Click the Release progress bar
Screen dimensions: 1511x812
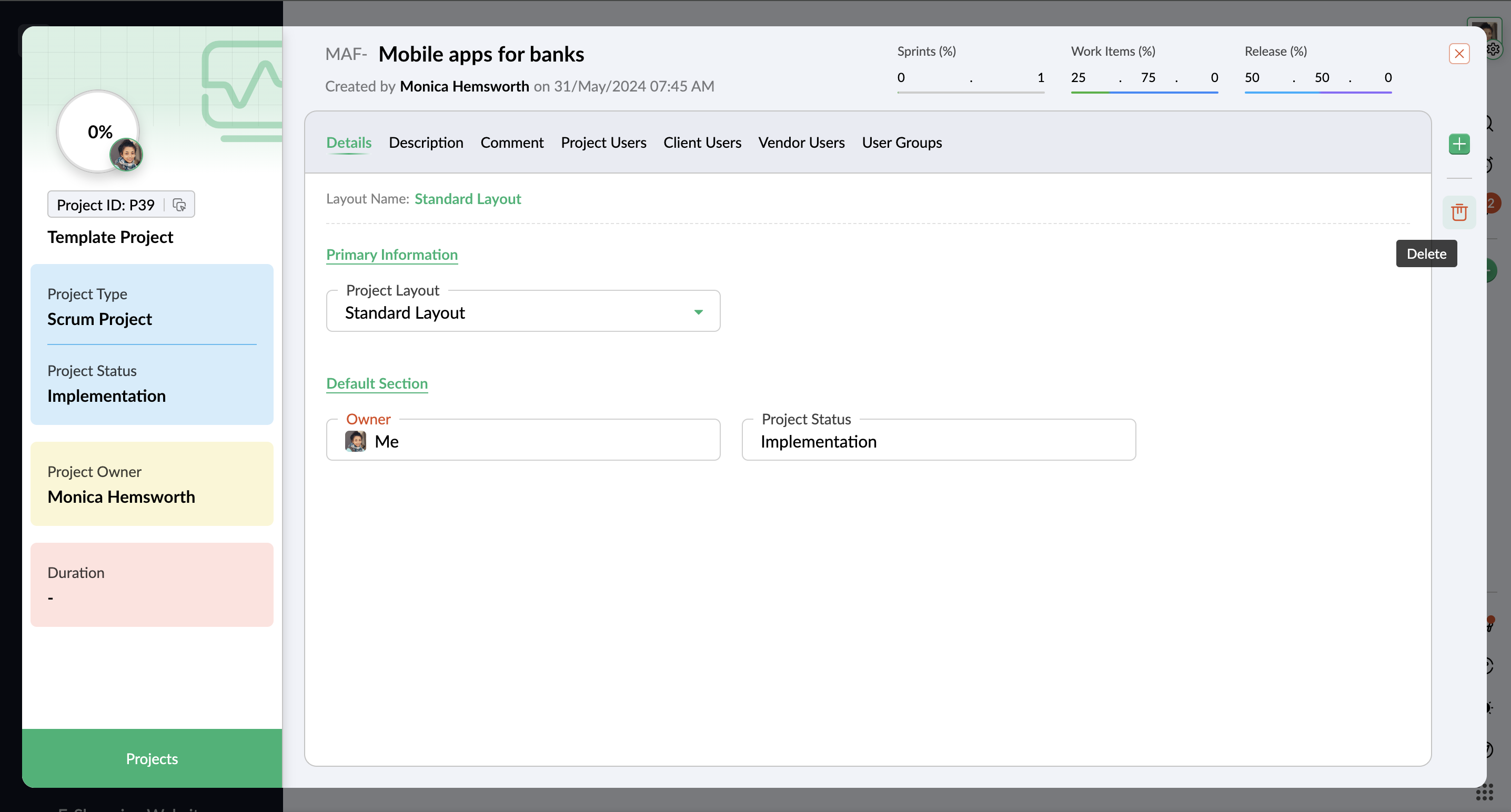pos(1317,92)
